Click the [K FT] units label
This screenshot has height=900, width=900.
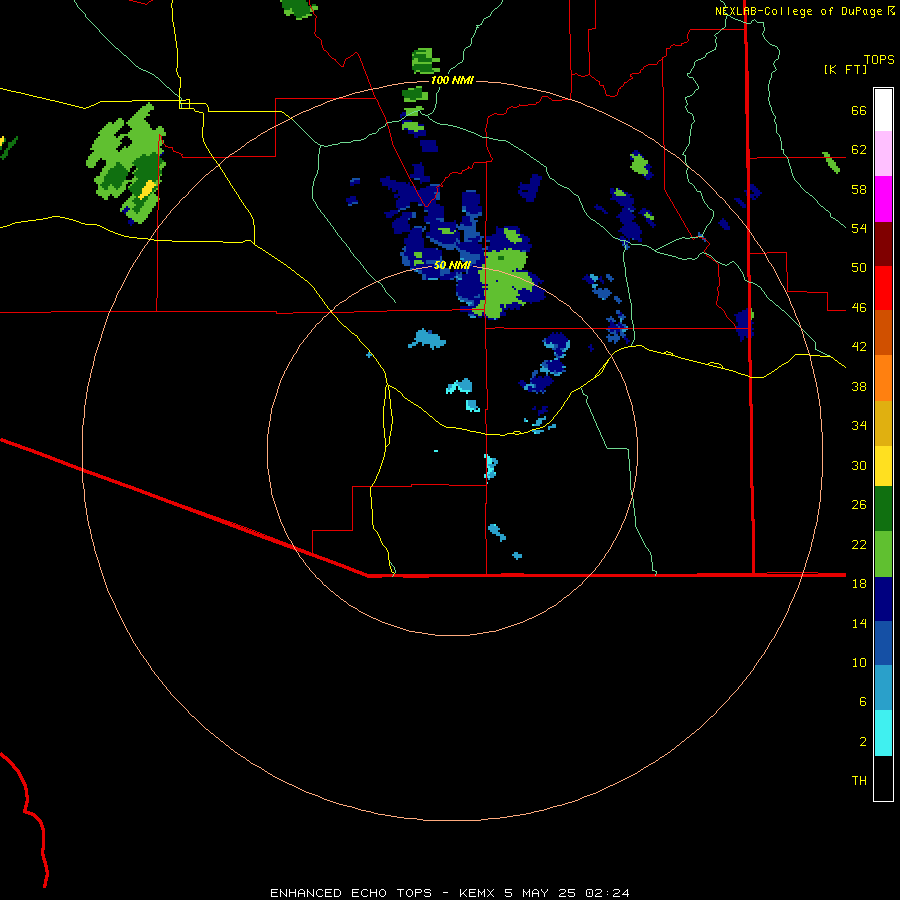pos(845,69)
